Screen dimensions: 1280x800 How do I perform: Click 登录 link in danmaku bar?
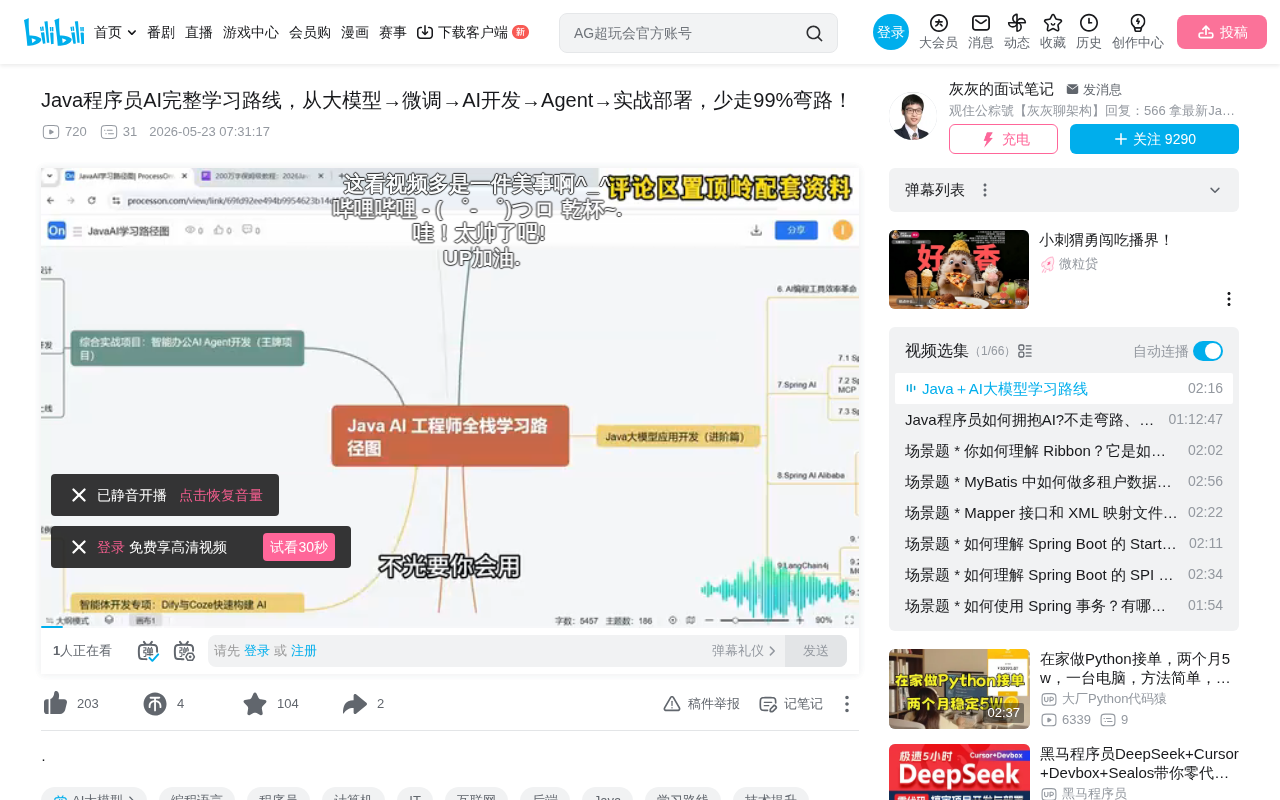[257, 651]
